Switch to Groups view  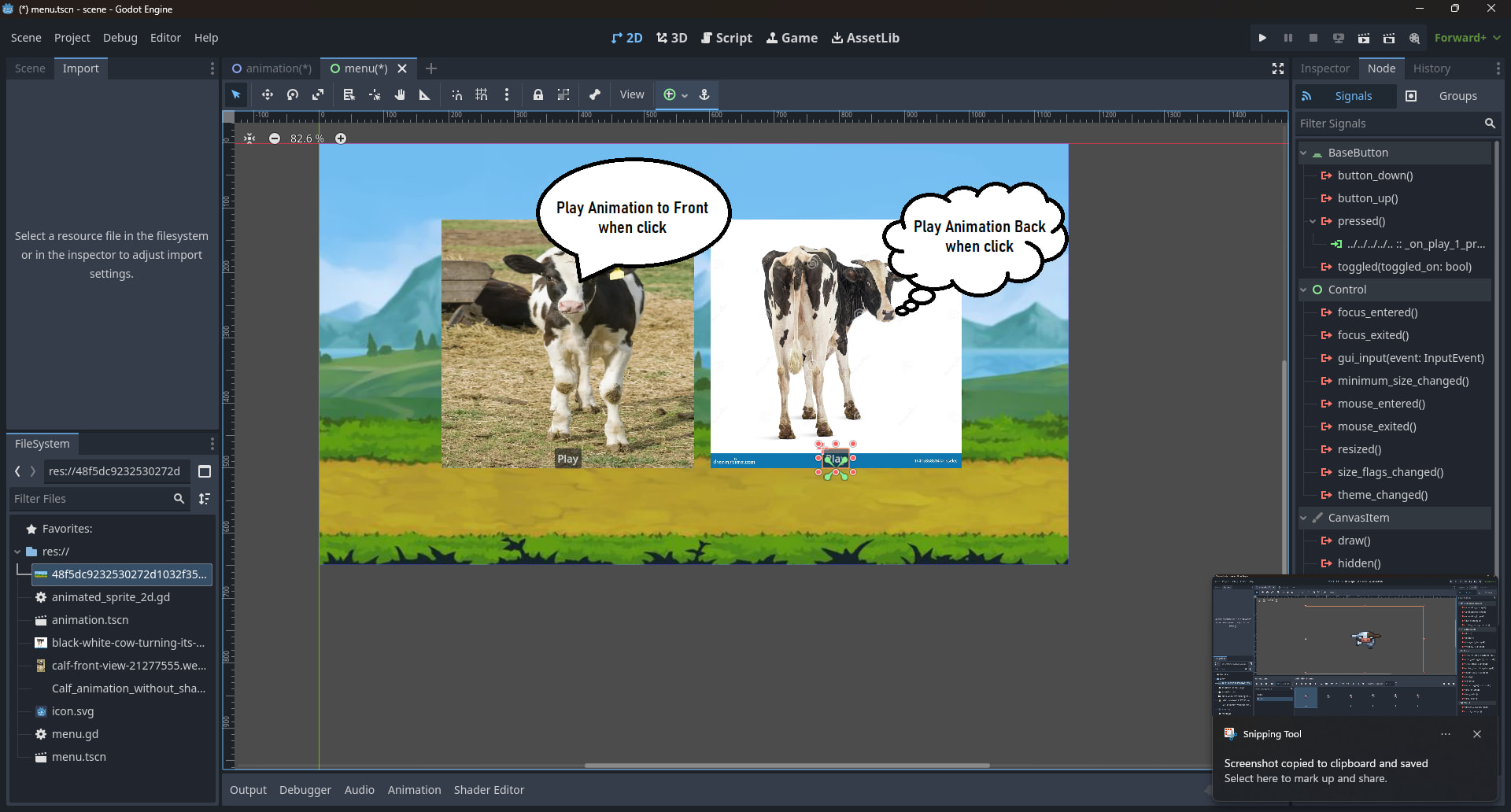point(1457,96)
